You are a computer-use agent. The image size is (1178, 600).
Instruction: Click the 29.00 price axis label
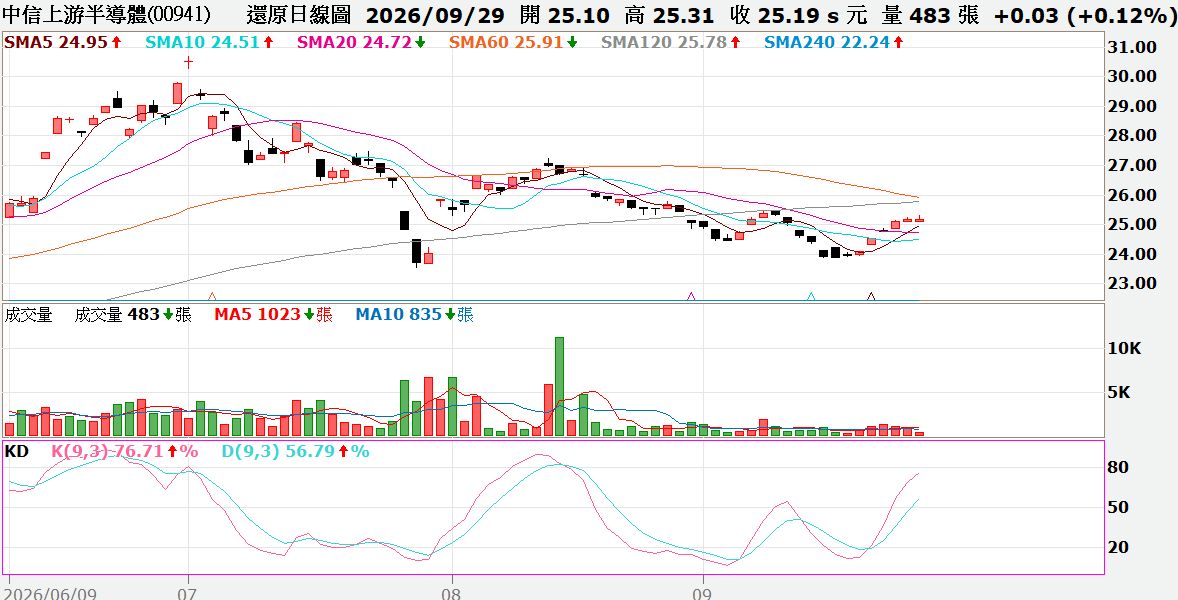coord(1133,106)
